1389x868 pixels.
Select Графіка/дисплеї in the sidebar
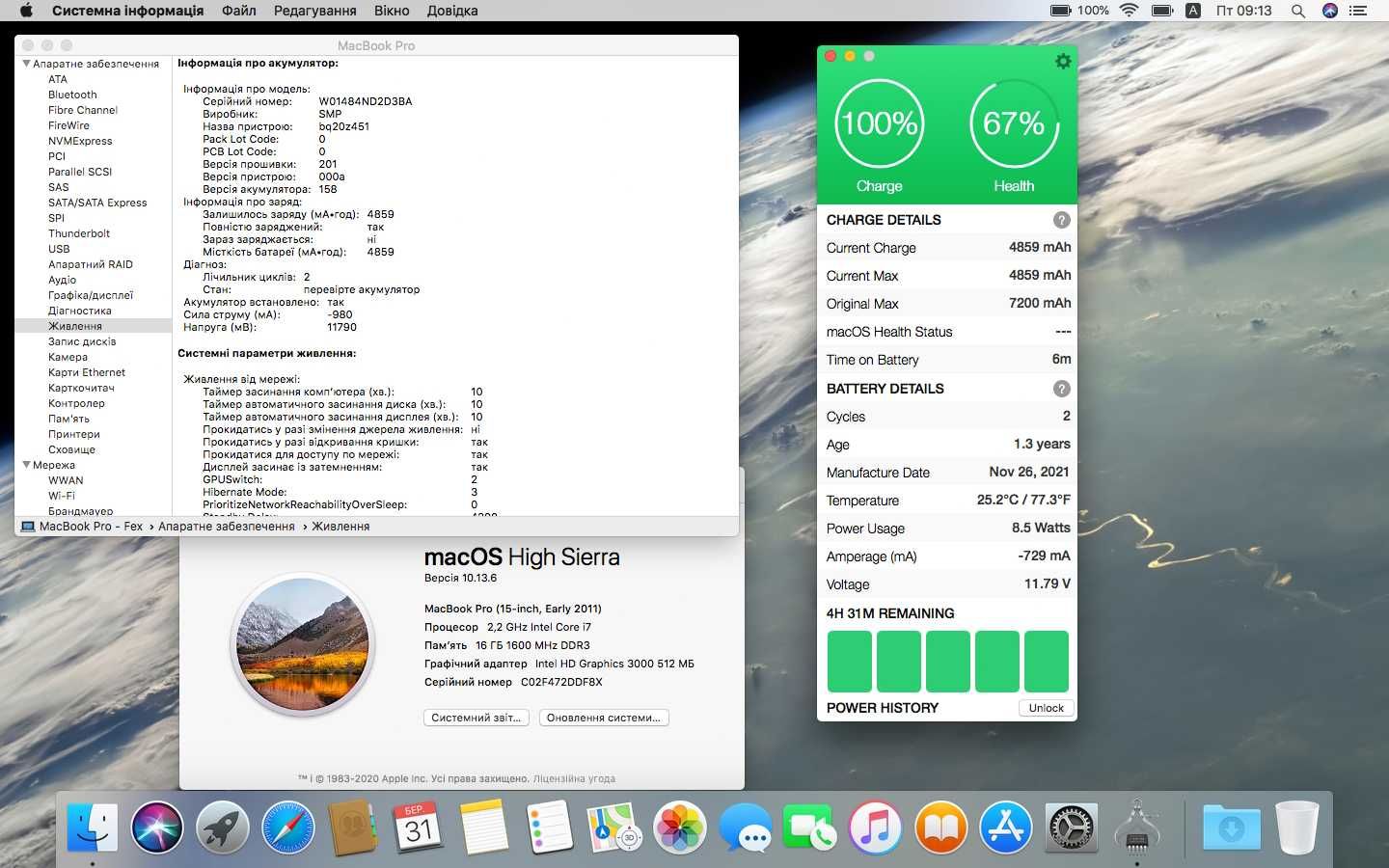(91, 295)
